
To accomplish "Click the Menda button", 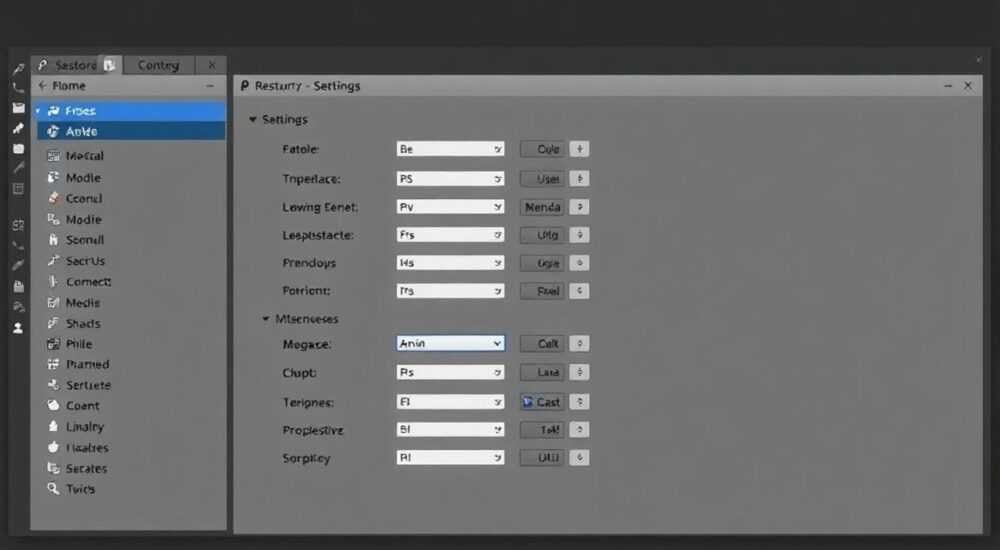I will [x=542, y=207].
